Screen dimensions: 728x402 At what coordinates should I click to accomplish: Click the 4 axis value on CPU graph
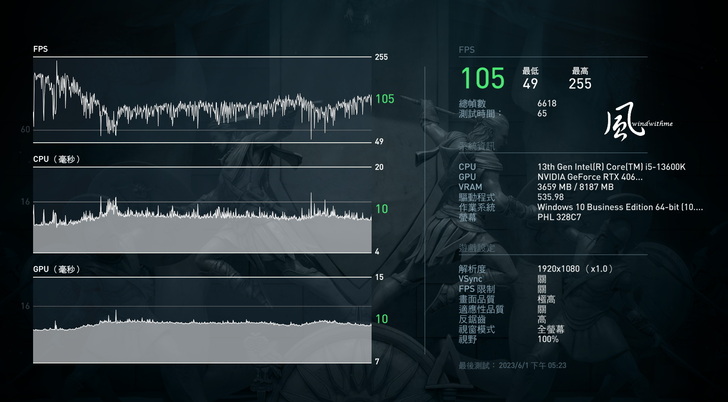click(377, 252)
